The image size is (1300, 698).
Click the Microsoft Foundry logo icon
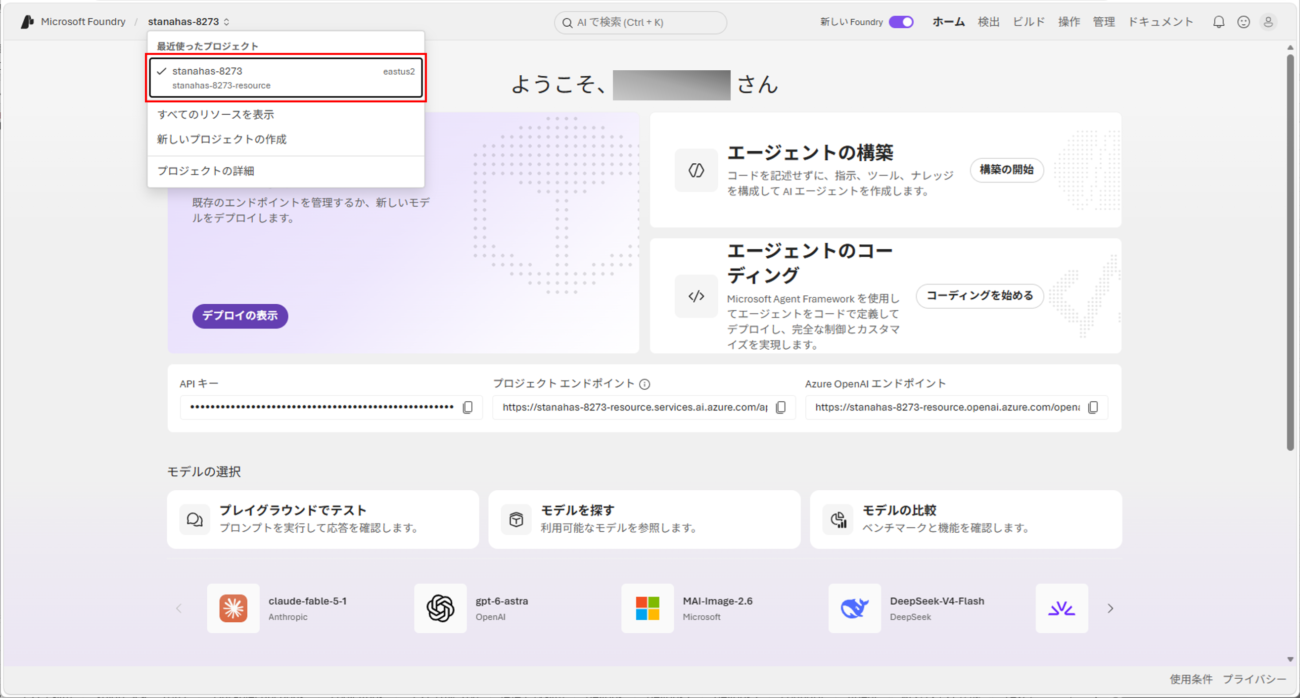pos(27,22)
